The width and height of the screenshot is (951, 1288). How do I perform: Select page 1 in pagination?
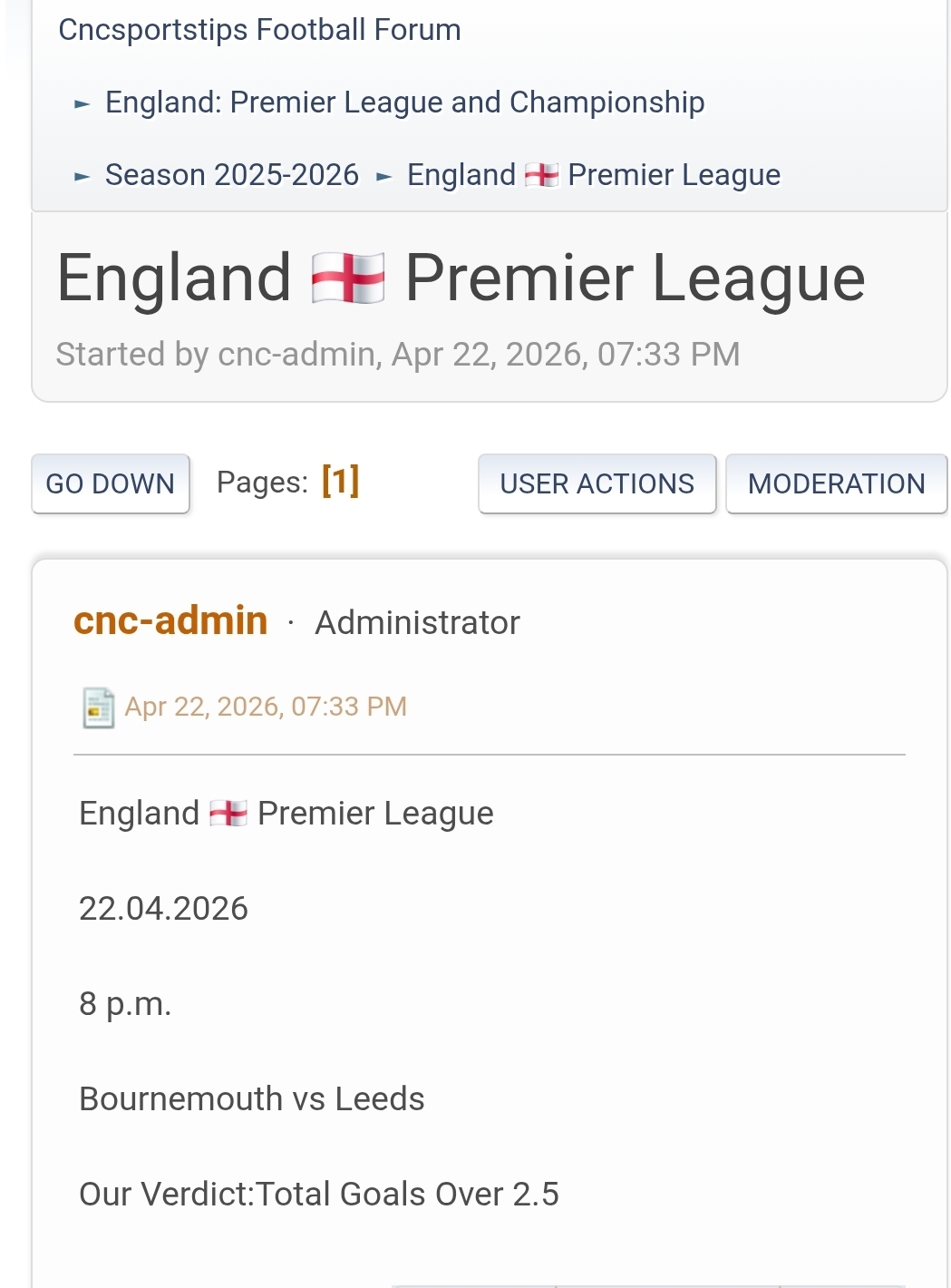(340, 482)
